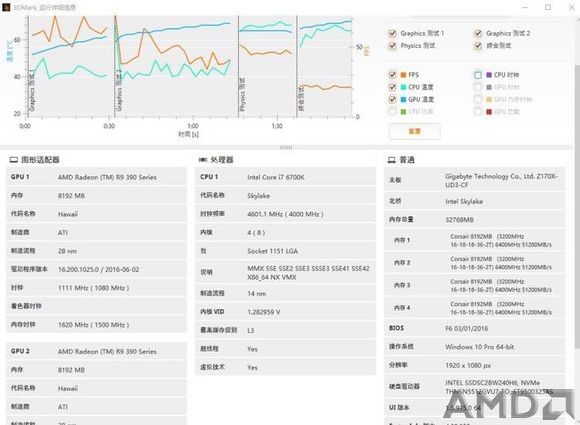Maximize the 3DMark window
580x425 pixels.
click(x=548, y=7)
